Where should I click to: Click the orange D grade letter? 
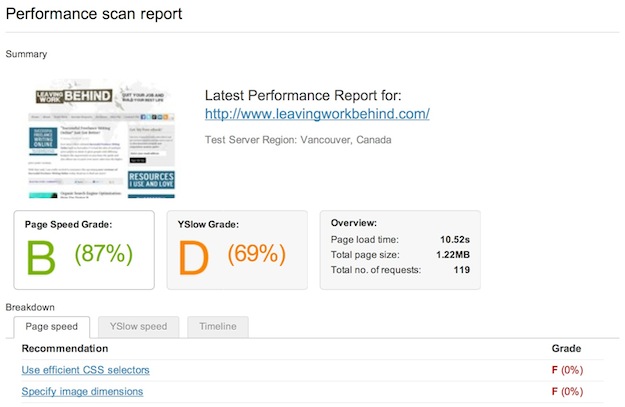click(x=195, y=257)
